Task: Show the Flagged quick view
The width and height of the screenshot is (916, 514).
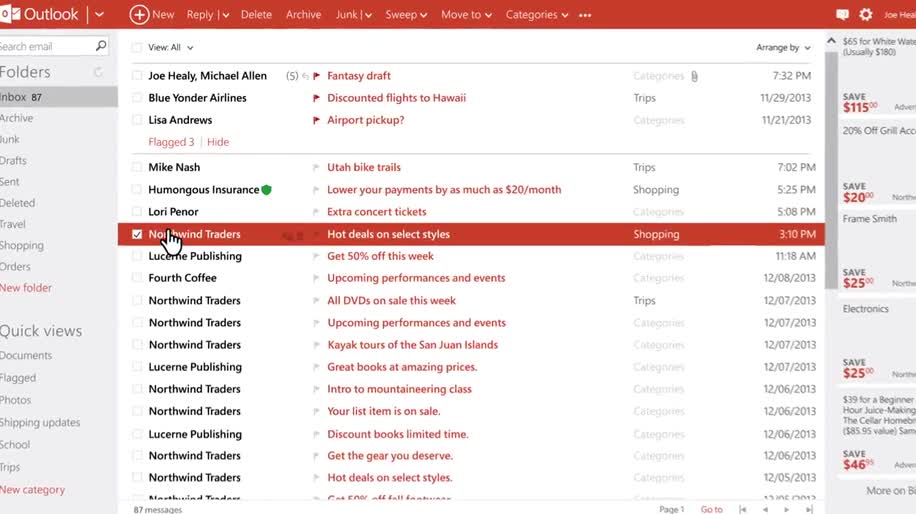Action: point(18,378)
